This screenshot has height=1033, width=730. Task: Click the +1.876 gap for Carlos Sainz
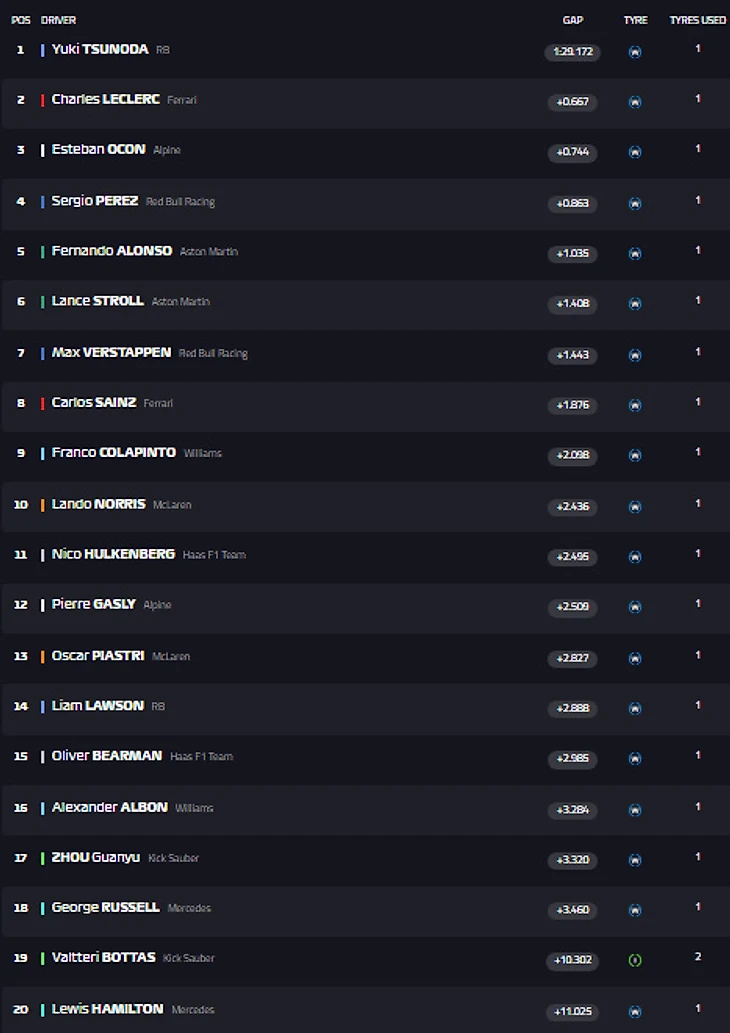pos(573,405)
